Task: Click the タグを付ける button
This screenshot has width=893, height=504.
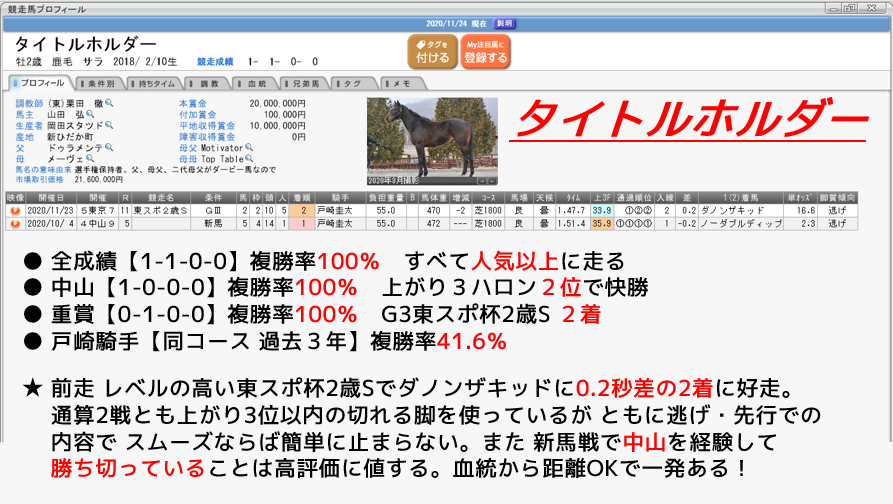Action: [432, 53]
